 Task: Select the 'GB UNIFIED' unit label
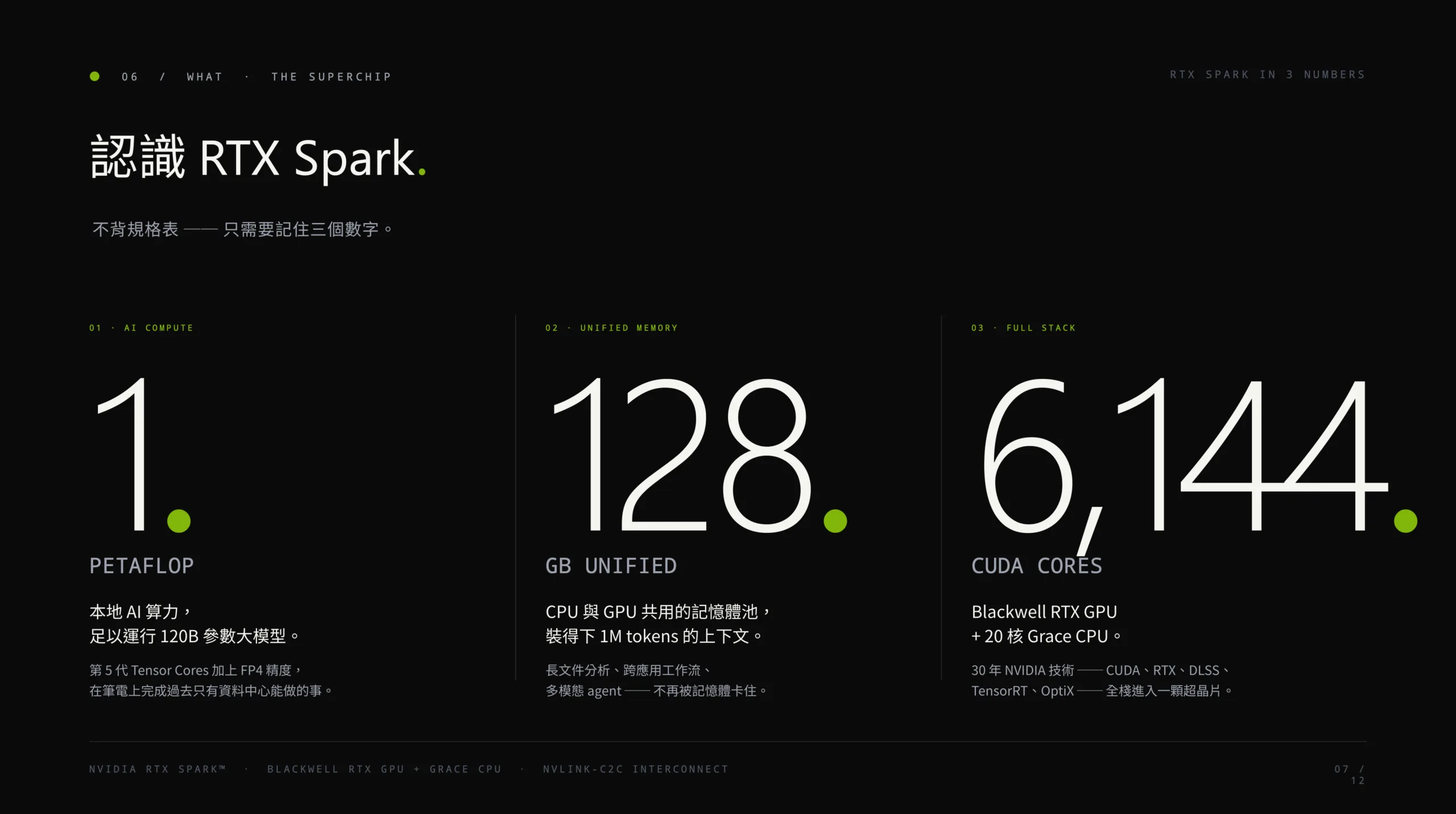click(611, 565)
